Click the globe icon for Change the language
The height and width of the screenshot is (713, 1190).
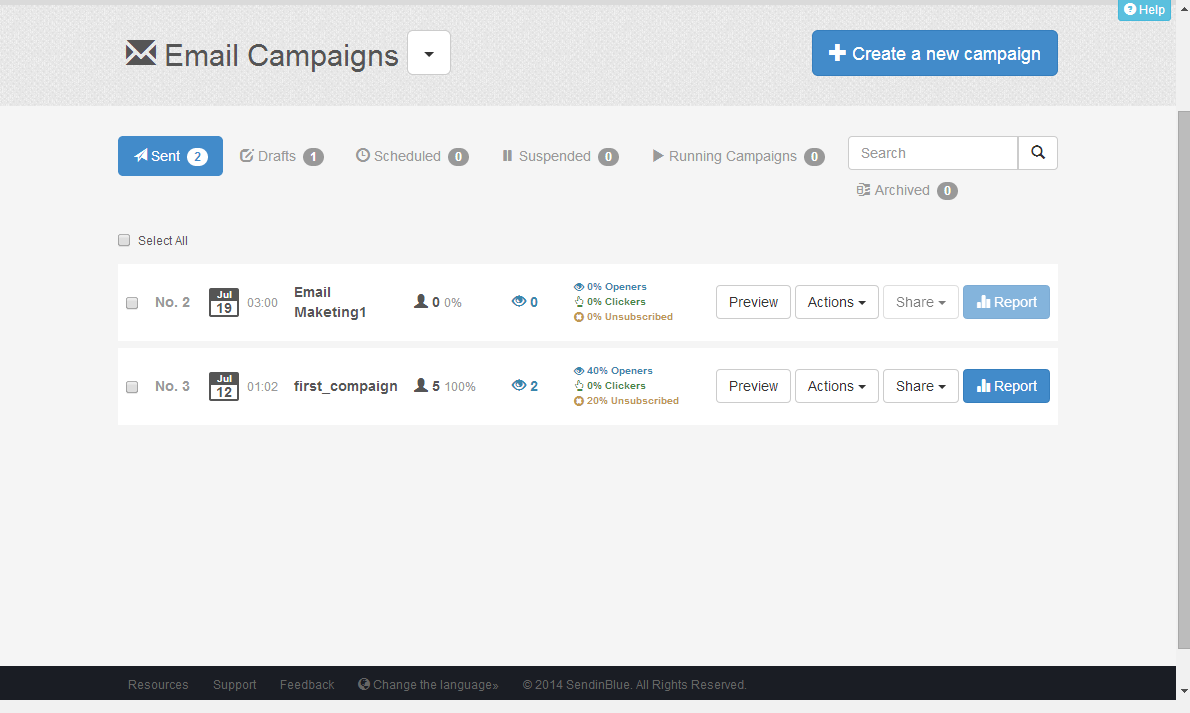364,685
